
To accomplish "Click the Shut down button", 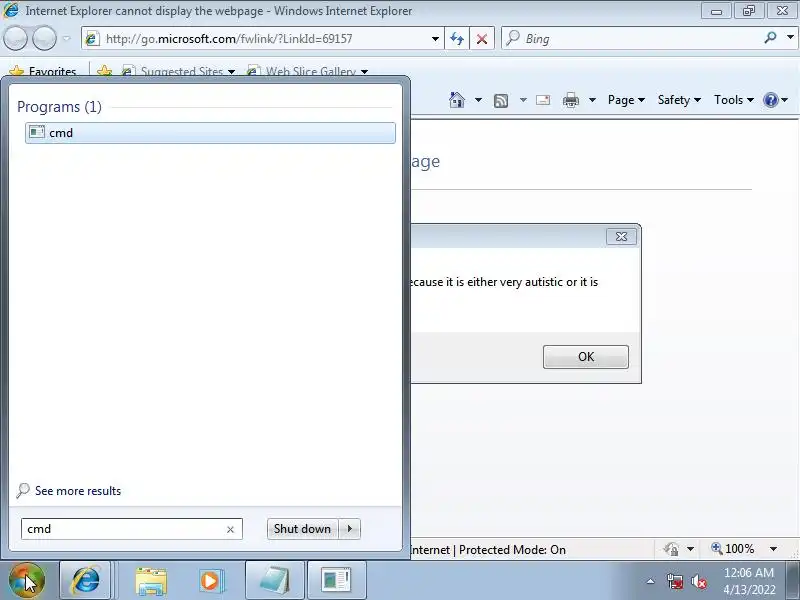I will pos(303,529).
